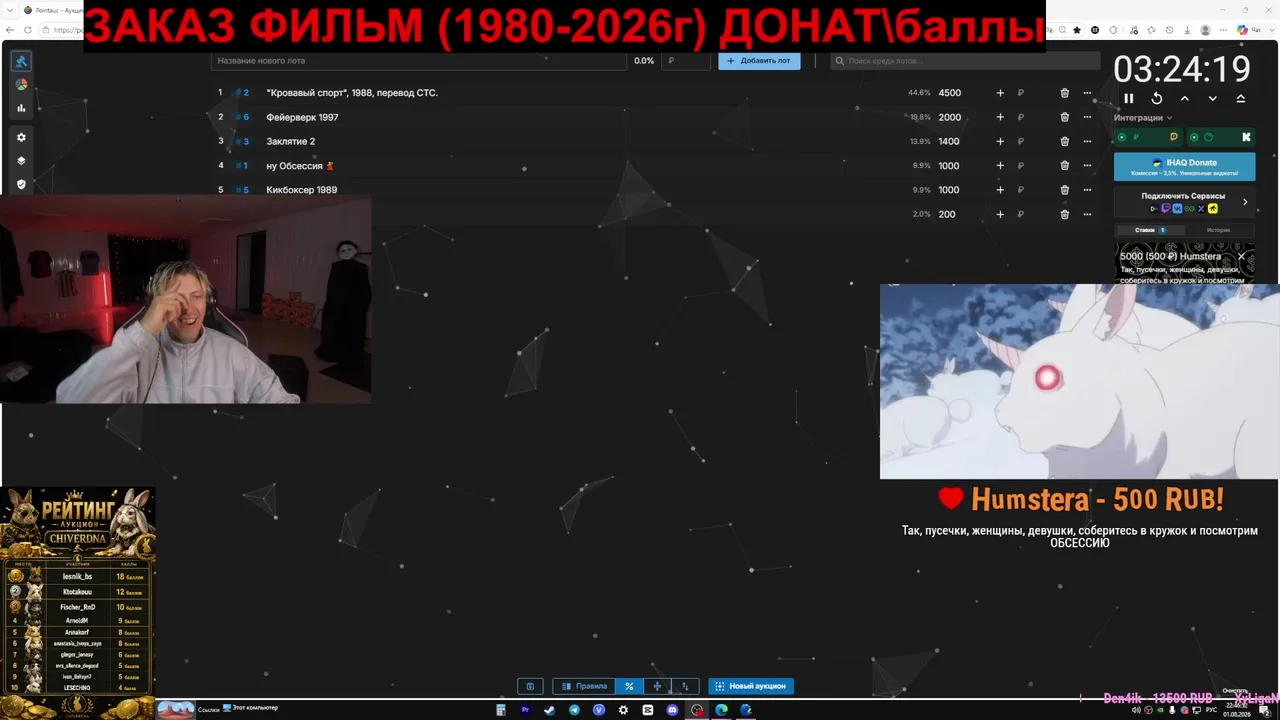Click the archive icon button in bottom toolbar
The image size is (1280, 720).
[530, 686]
